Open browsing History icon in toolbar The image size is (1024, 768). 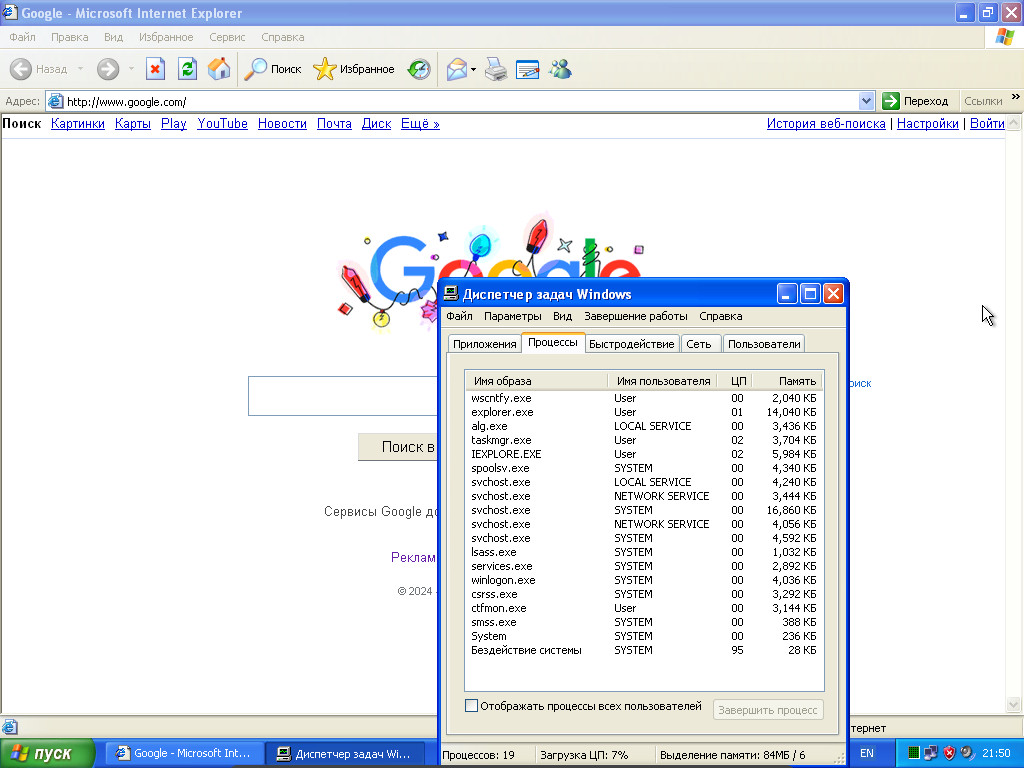coord(419,69)
